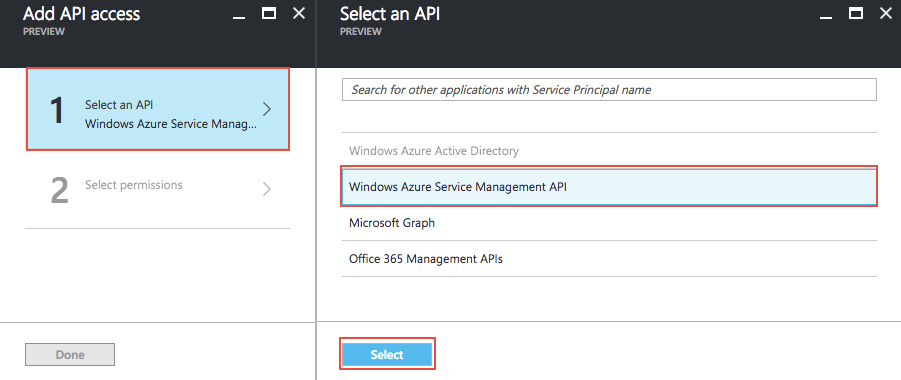This screenshot has width=901, height=380.
Task: Close the Add API access blade
Action: (299, 13)
